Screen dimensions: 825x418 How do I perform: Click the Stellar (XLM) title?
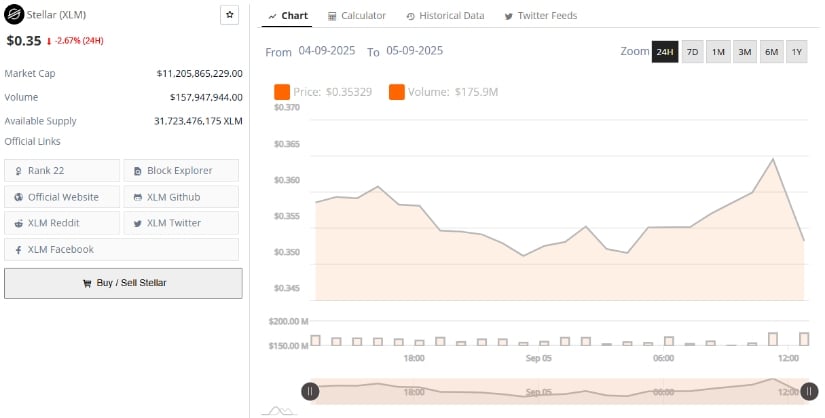(56, 15)
